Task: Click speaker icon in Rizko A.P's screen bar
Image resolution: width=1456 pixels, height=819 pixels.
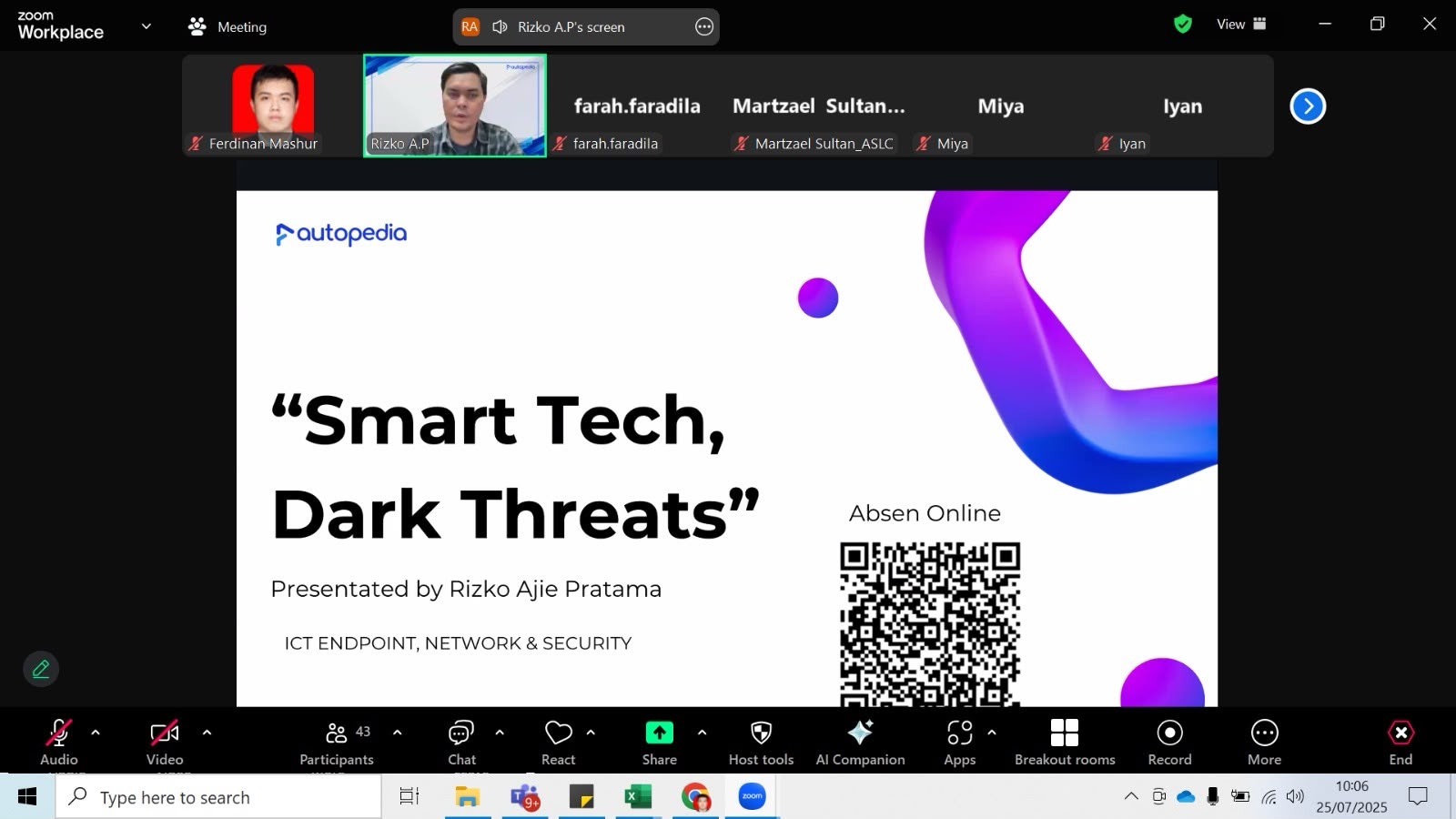Action: pos(500,26)
